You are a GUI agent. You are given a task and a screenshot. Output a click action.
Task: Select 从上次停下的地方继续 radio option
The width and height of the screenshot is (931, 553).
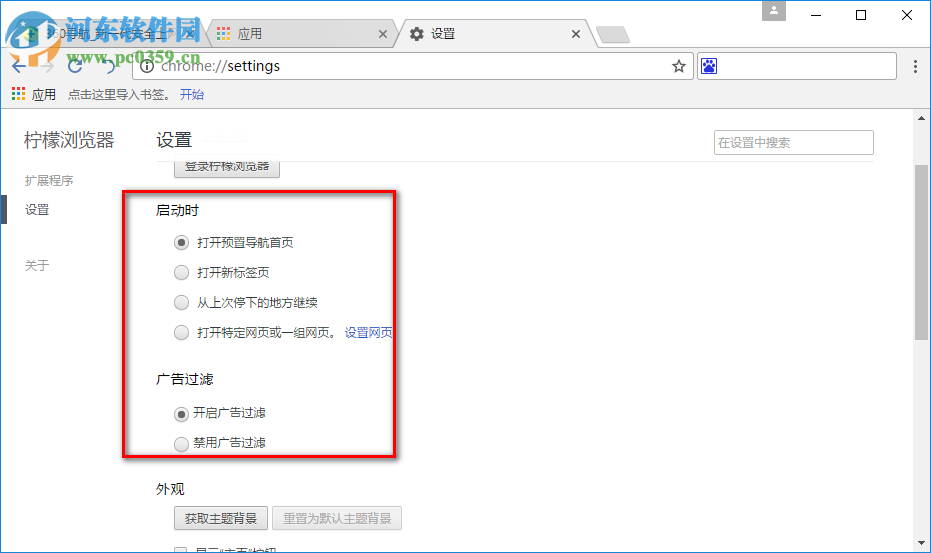coord(181,302)
